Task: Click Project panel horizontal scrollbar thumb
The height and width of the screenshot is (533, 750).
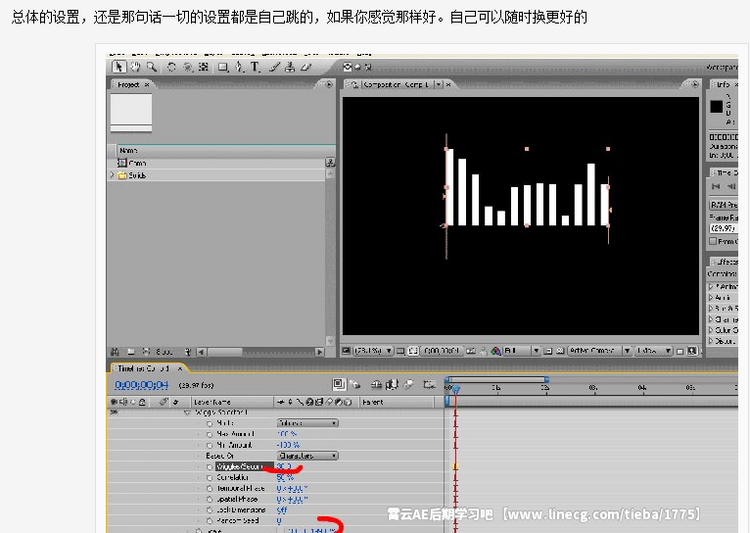Action: click(225, 352)
